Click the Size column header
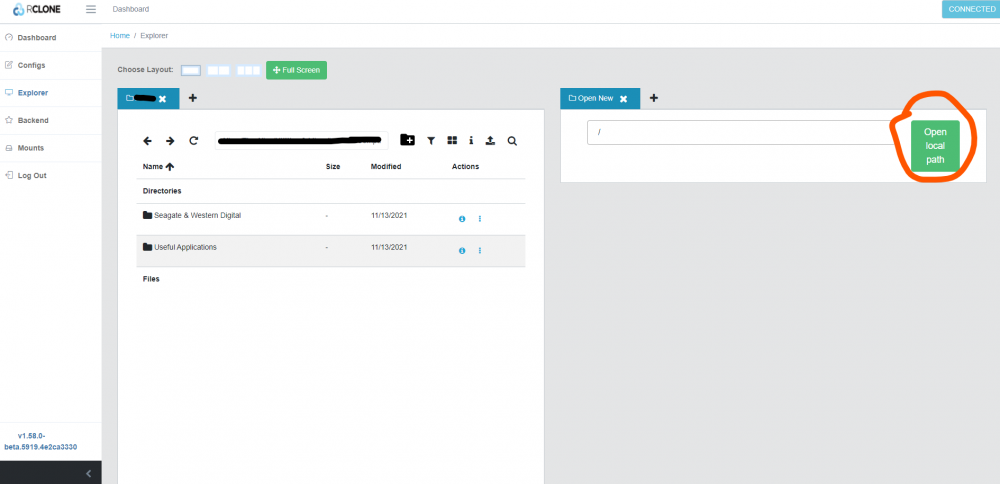Image resolution: width=1000 pixels, height=484 pixels. click(x=333, y=166)
